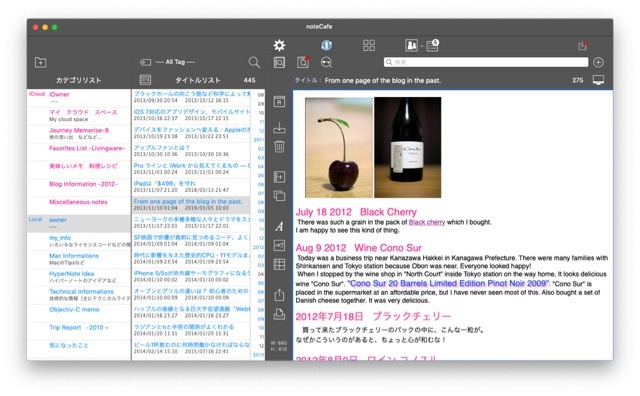Toggle the list layout icon beside タイトルリスト
Viewport: 640px width, 396px height.
tap(145, 80)
